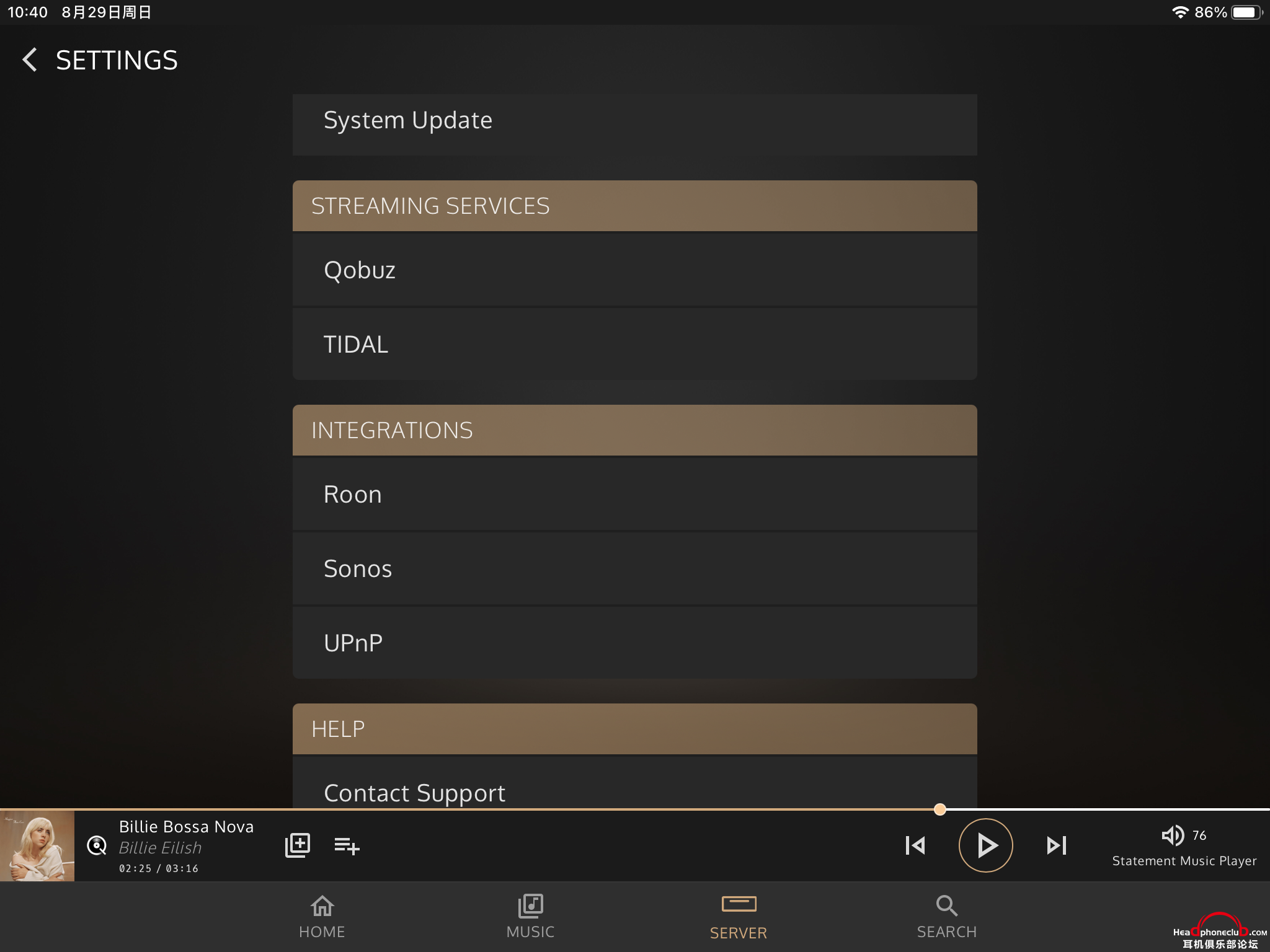Open Qobuz streaming service settings

pos(634,270)
